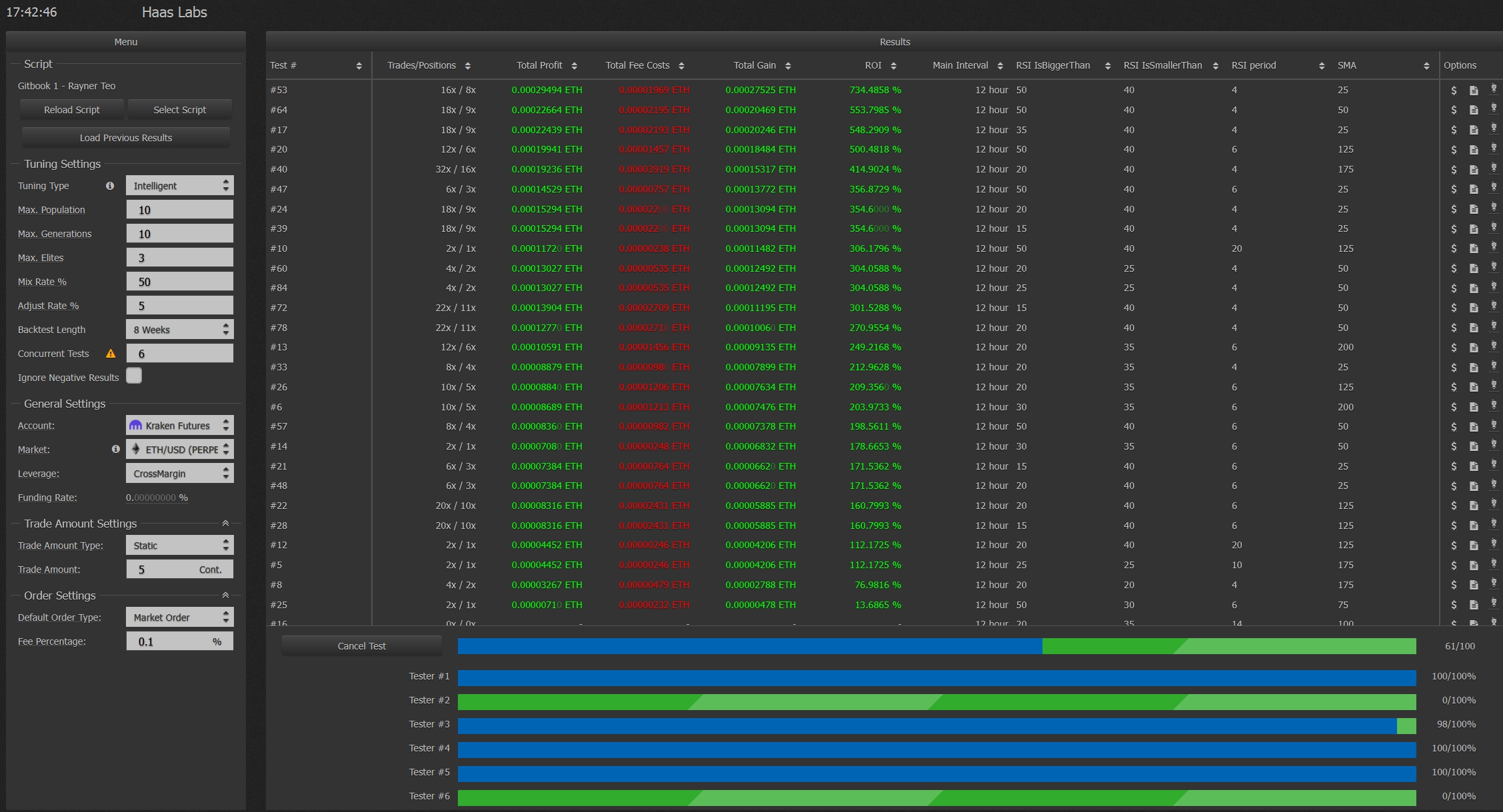The width and height of the screenshot is (1503, 812).
Task: Click the Load Previous Results button
Action: pos(126,138)
